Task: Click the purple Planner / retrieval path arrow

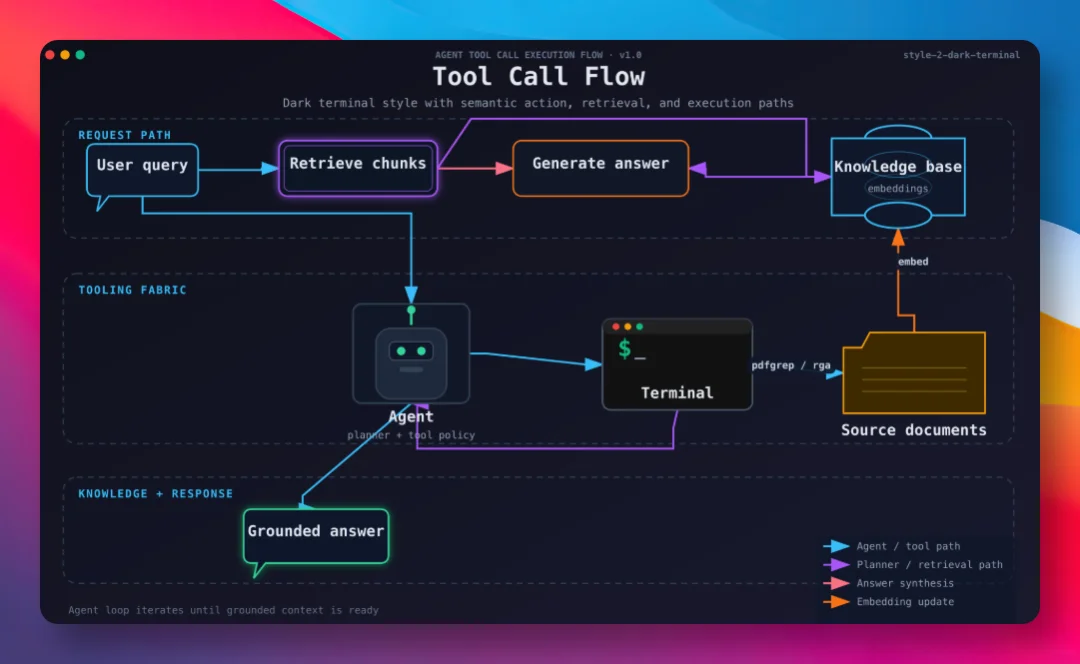Action: pos(836,565)
